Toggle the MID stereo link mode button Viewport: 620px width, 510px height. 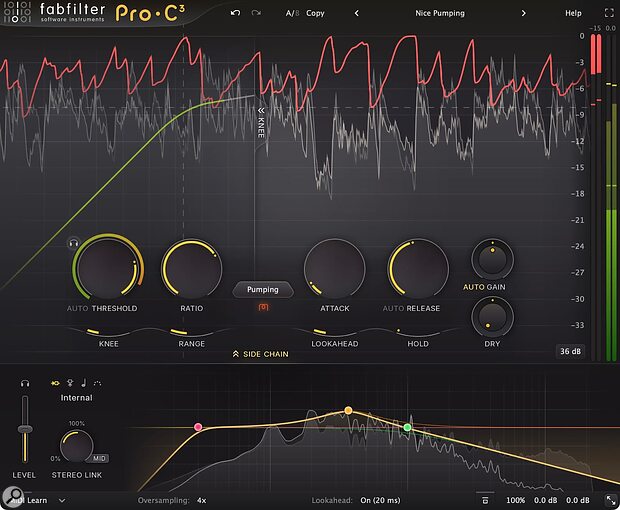[x=99, y=458]
